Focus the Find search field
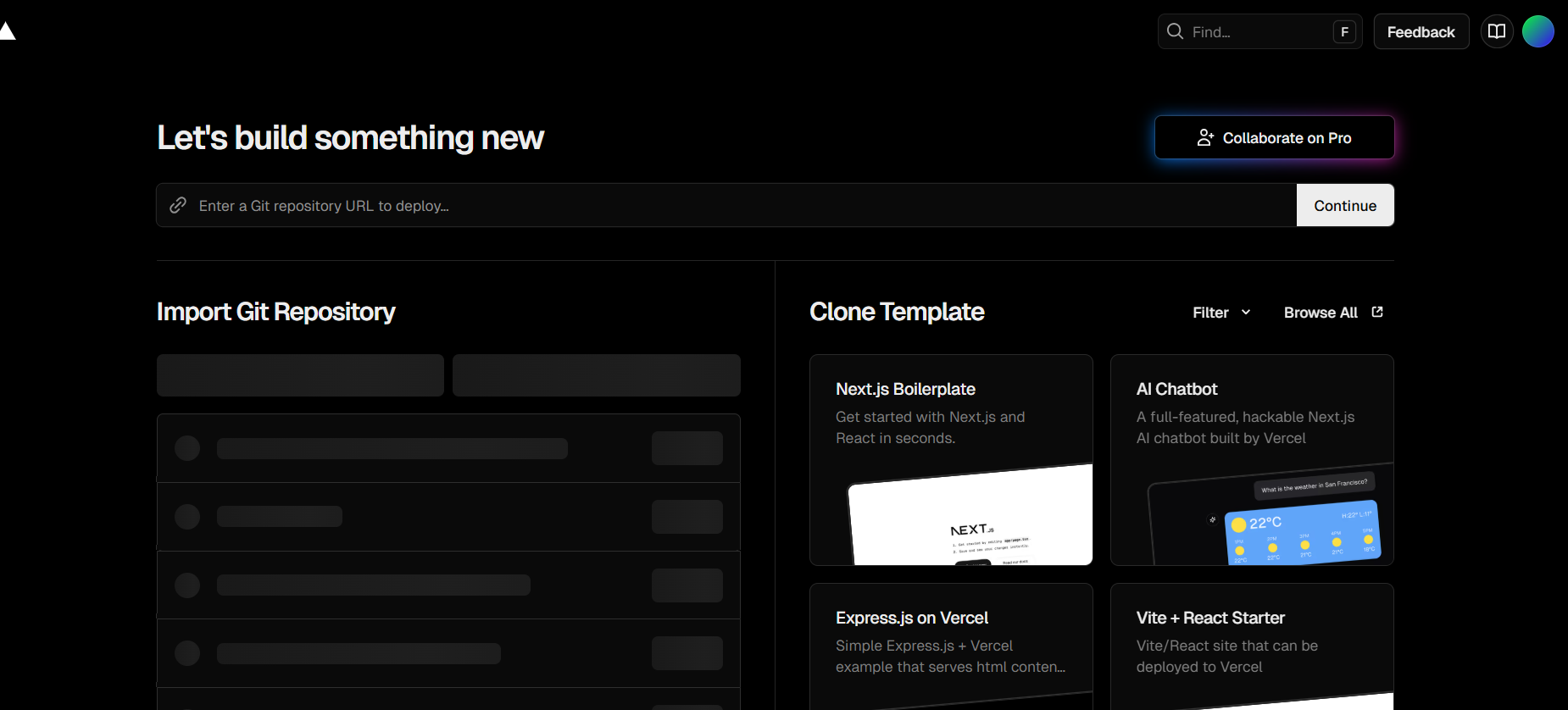Screen dimensions: 1568x710 pyautogui.click(x=1260, y=31)
